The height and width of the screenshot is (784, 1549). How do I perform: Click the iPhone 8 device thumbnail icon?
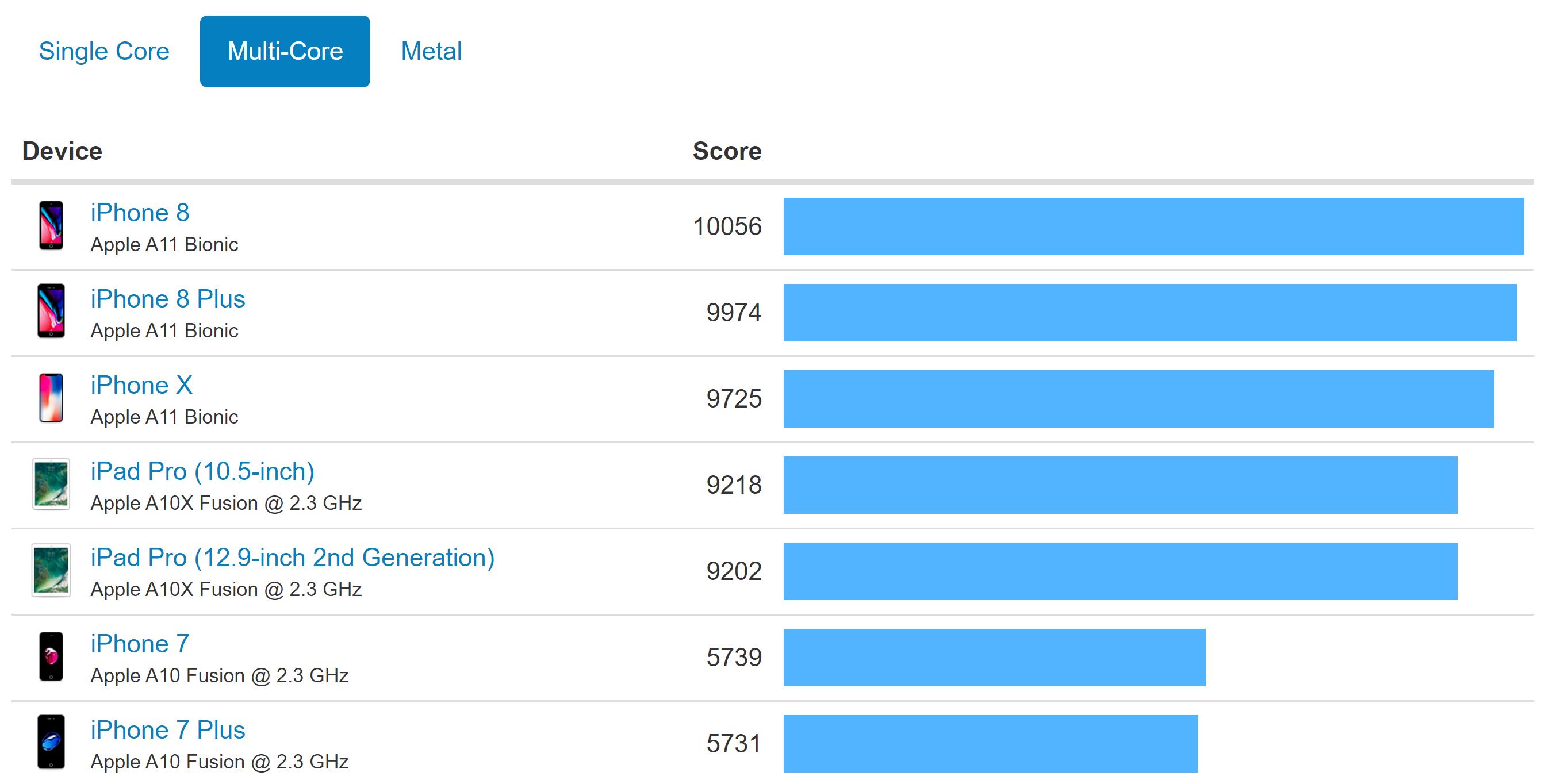[x=51, y=225]
